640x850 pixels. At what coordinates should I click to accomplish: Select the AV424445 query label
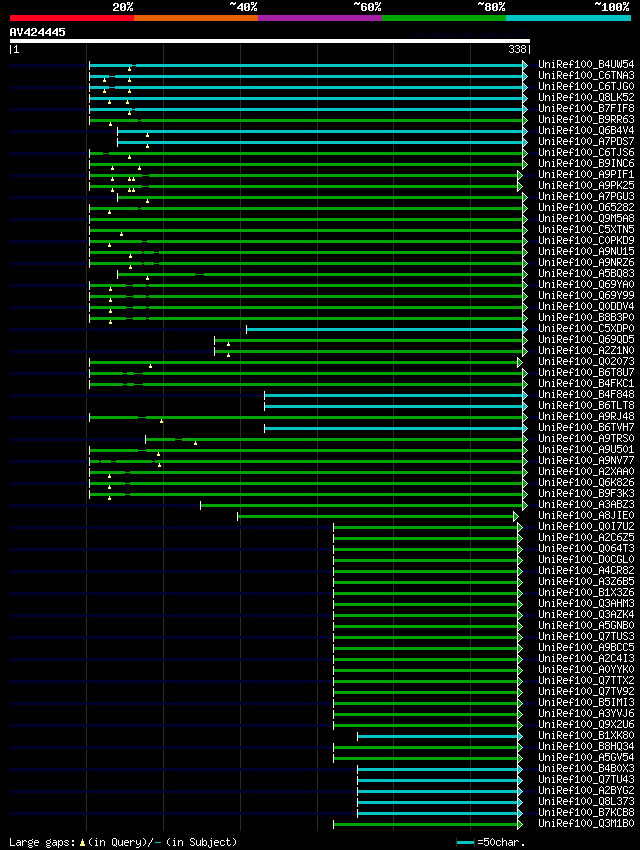coord(37,32)
